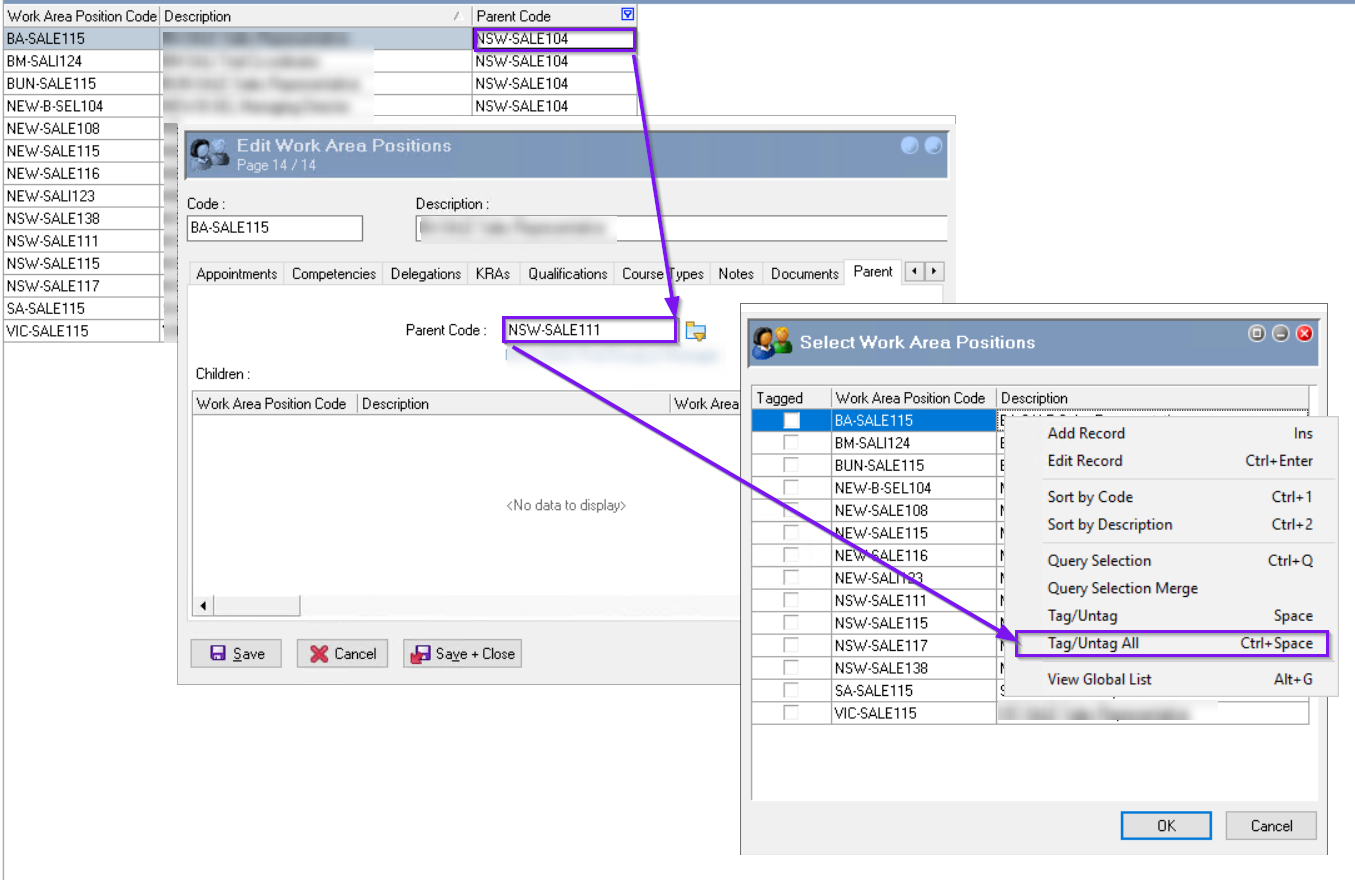
Task: Check the Tagged box for VIC-SALE115
Action: pyautogui.click(x=791, y=713)
